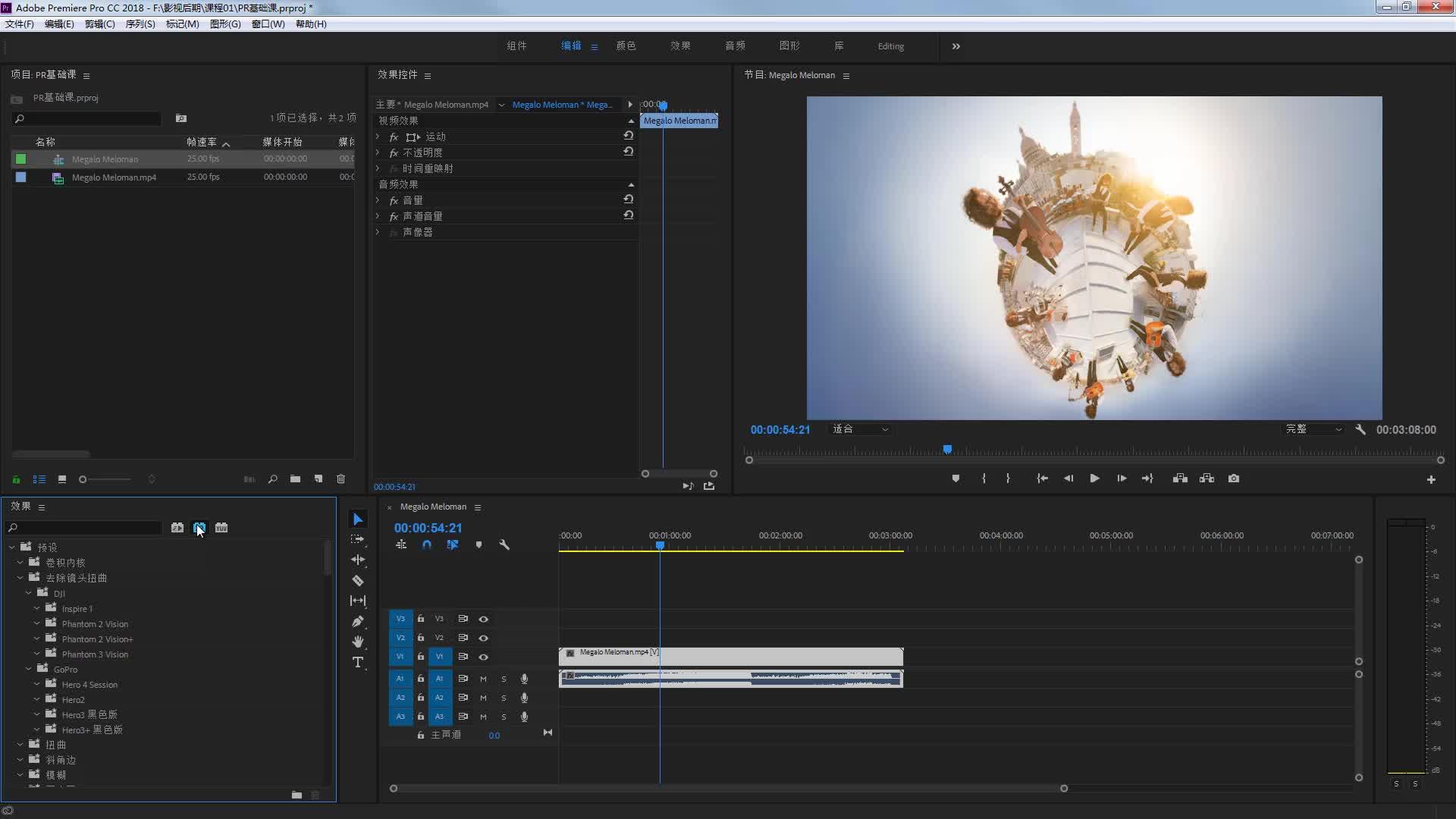Image resolution: width=1456 pixels, height=819 pixels.
Task: Click the Export Frame camera icon
Action: (x=1234, y=479)
